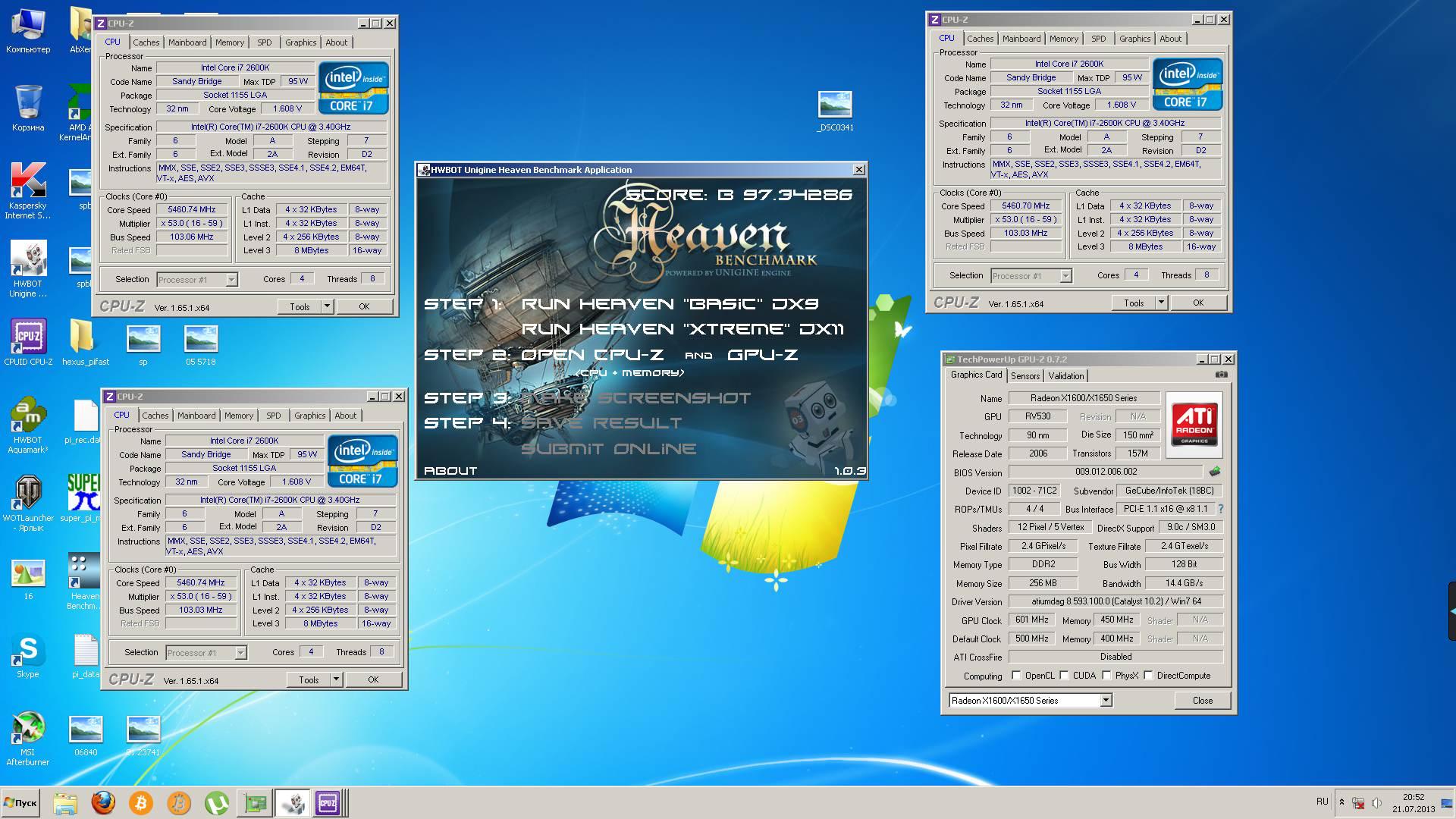Screen dimensions: 1456x819
Task: Click Submit Online in Heaven Benchmark
Action: 608,449
